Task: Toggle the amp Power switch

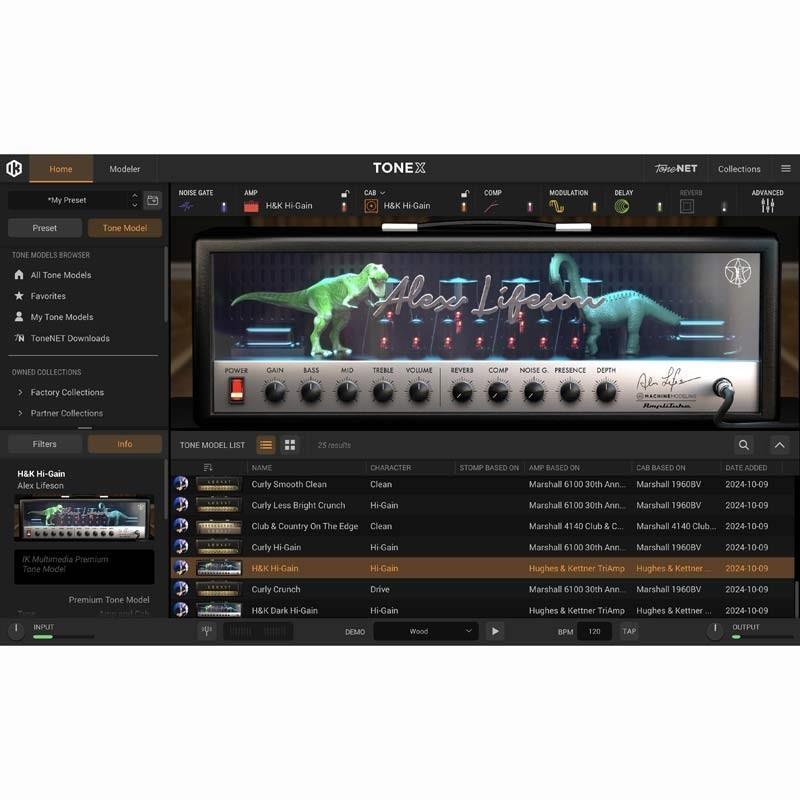Action: click(x=237, y=390)
